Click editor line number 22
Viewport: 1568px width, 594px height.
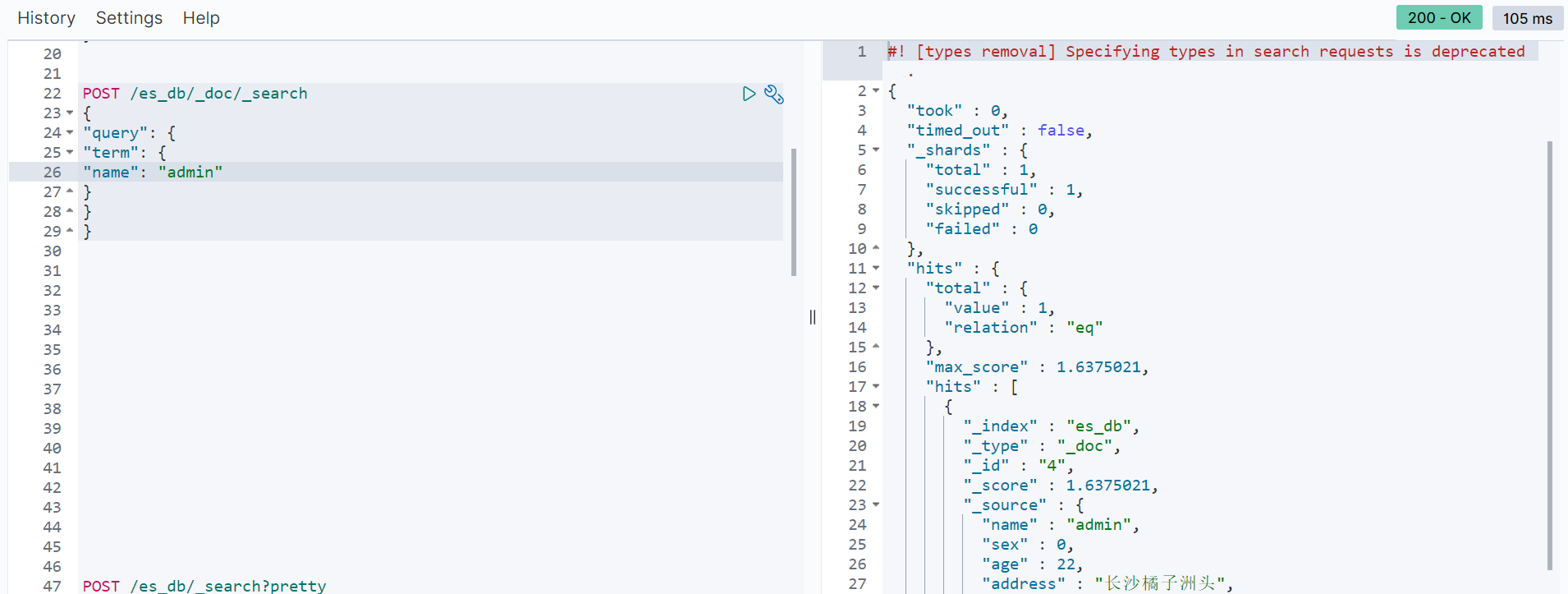[x=53, y=94]
